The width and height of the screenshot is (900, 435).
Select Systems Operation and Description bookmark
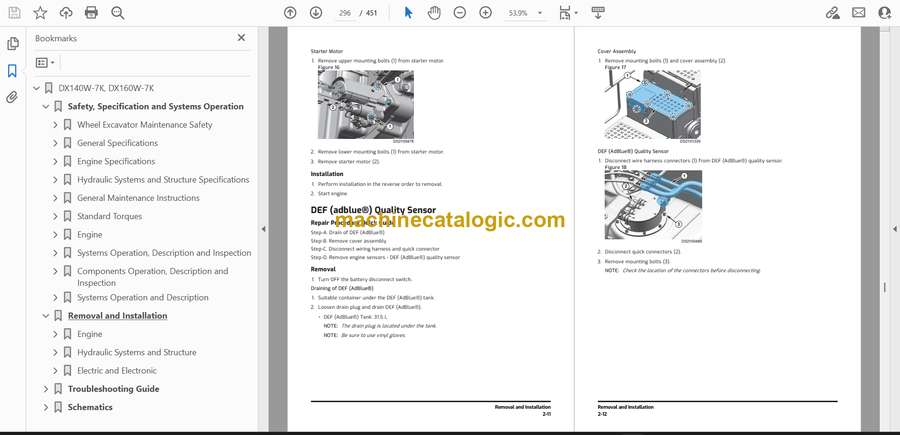(x=142, y=297)
